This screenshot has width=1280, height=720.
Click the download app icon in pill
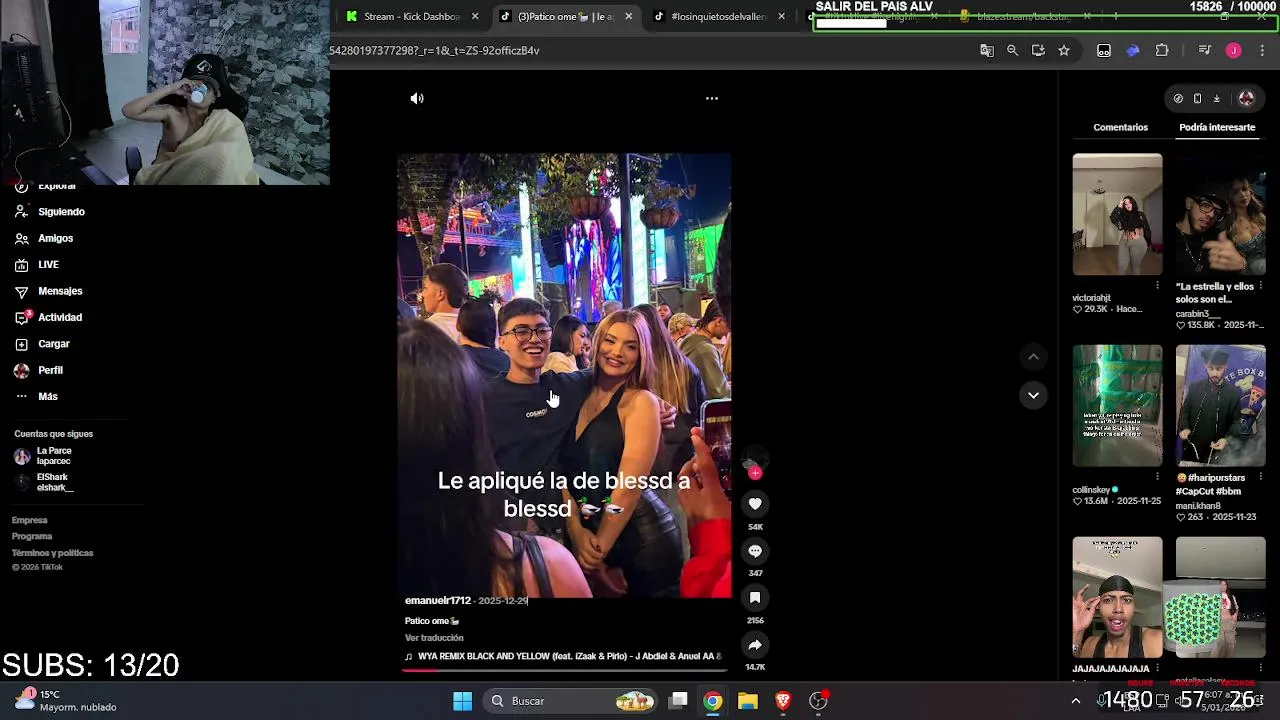[x=1216, y=98]
